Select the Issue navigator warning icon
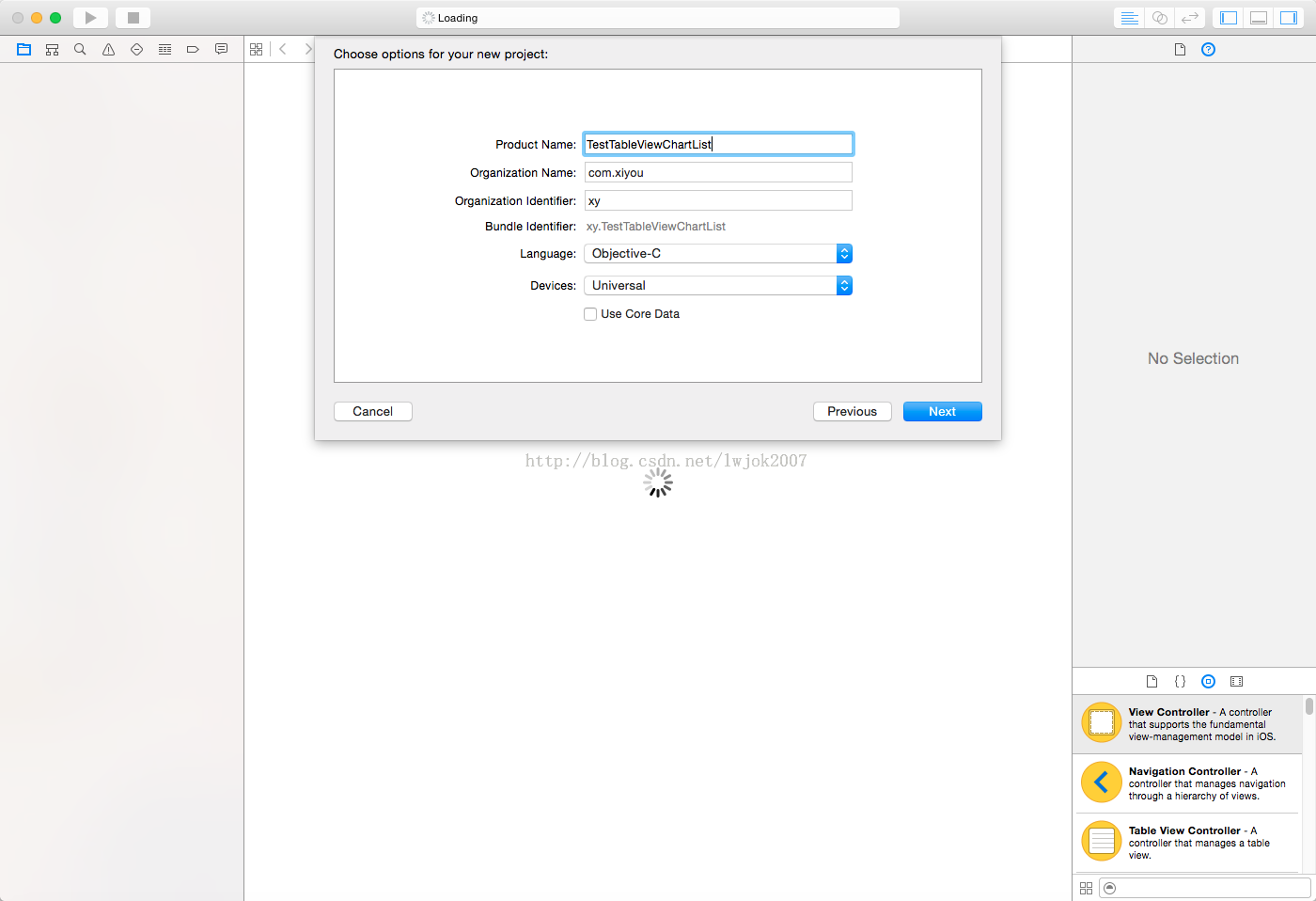Image resolution: width=1316 pixels, height=901 pixels. tap(108, 49)
